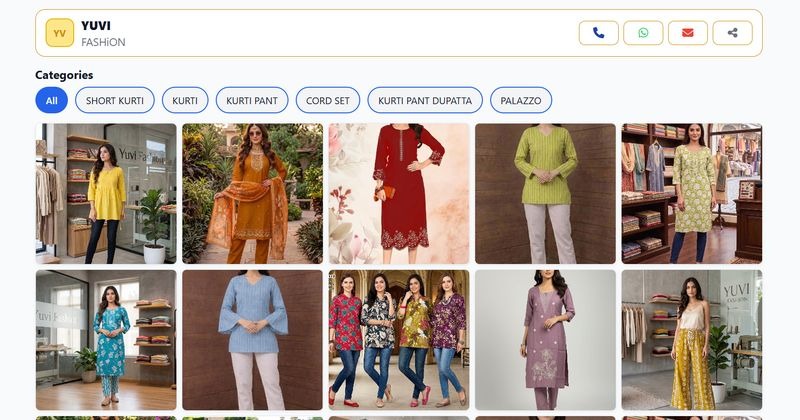Open the yellow printed palazzo photo

692,340
